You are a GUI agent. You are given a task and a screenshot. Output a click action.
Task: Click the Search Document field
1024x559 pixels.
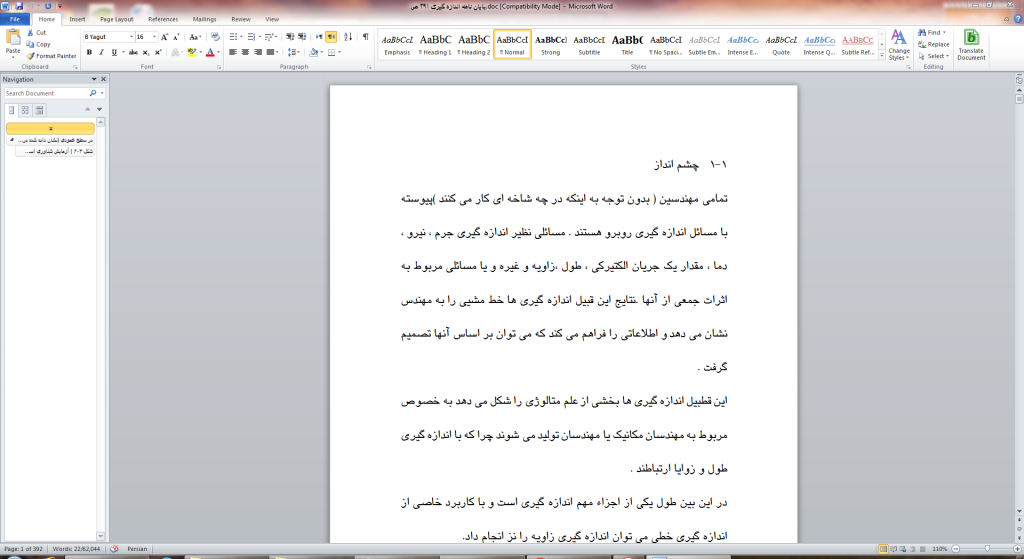coord(47,93)
